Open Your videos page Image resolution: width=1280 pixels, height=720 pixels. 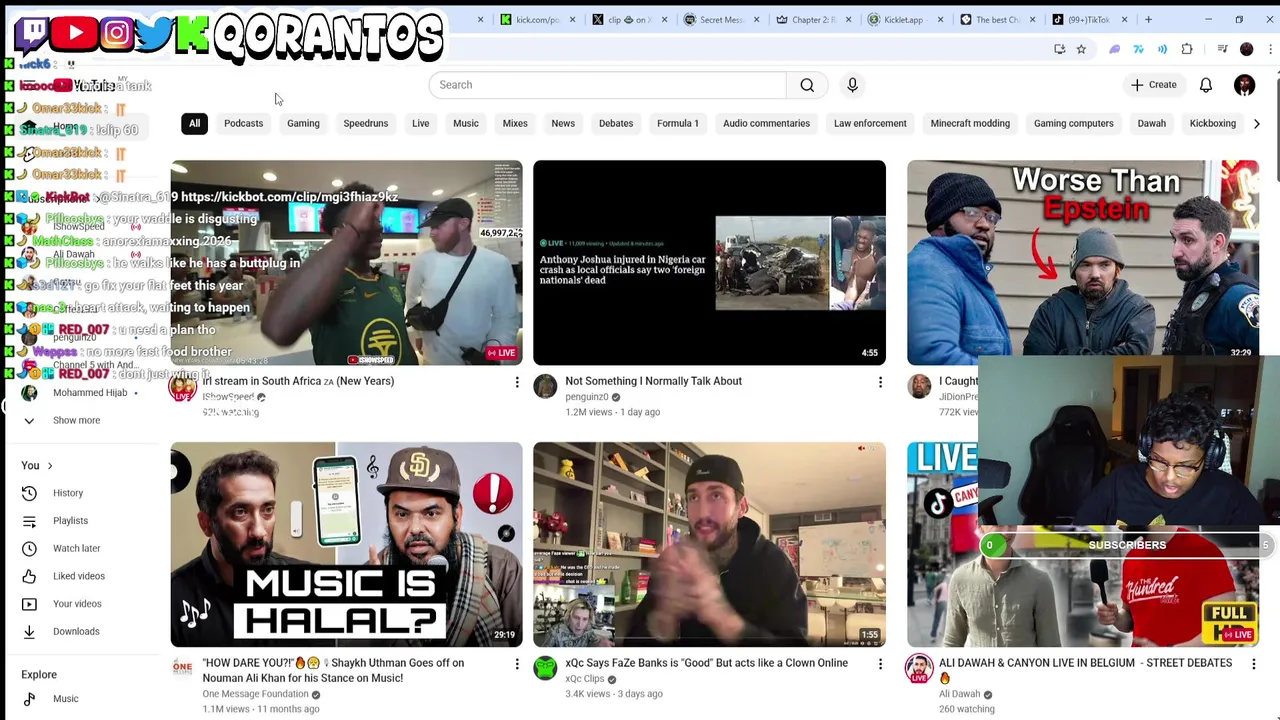pyautogui.click(x=77, y=604)
